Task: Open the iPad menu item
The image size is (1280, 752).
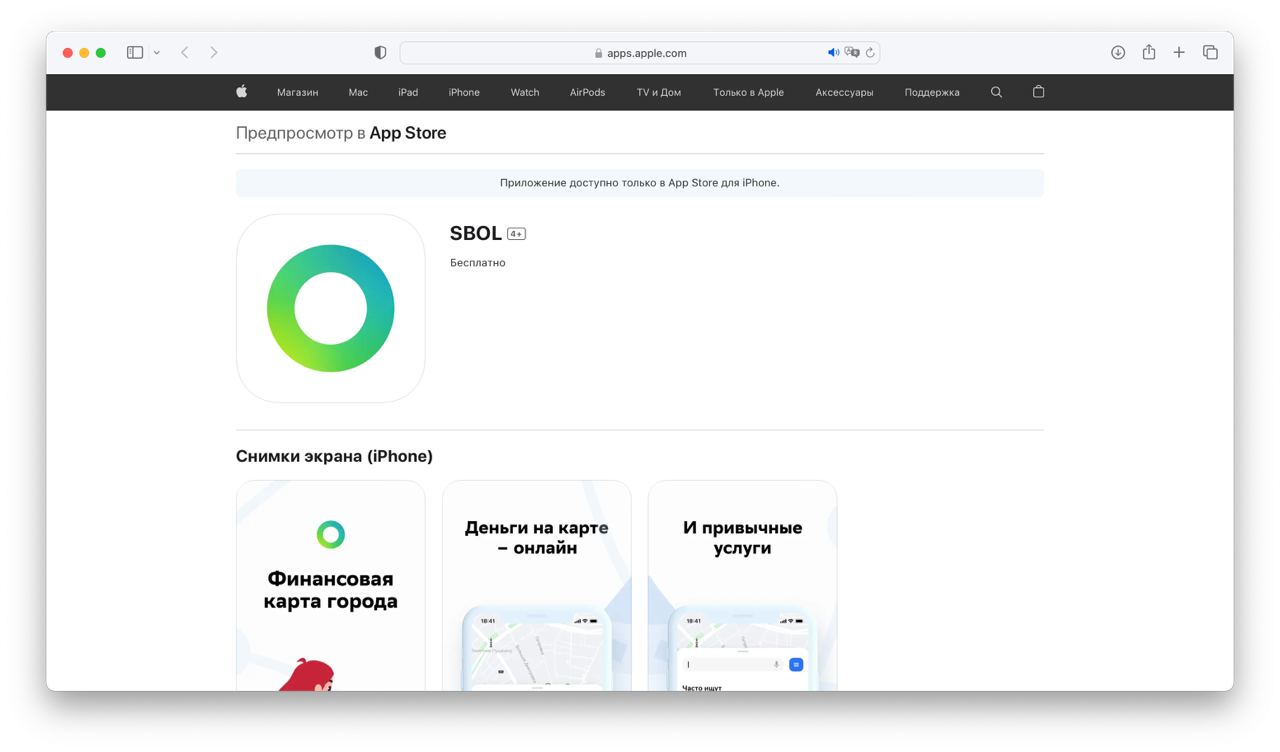Action: [x=408, y=92]
